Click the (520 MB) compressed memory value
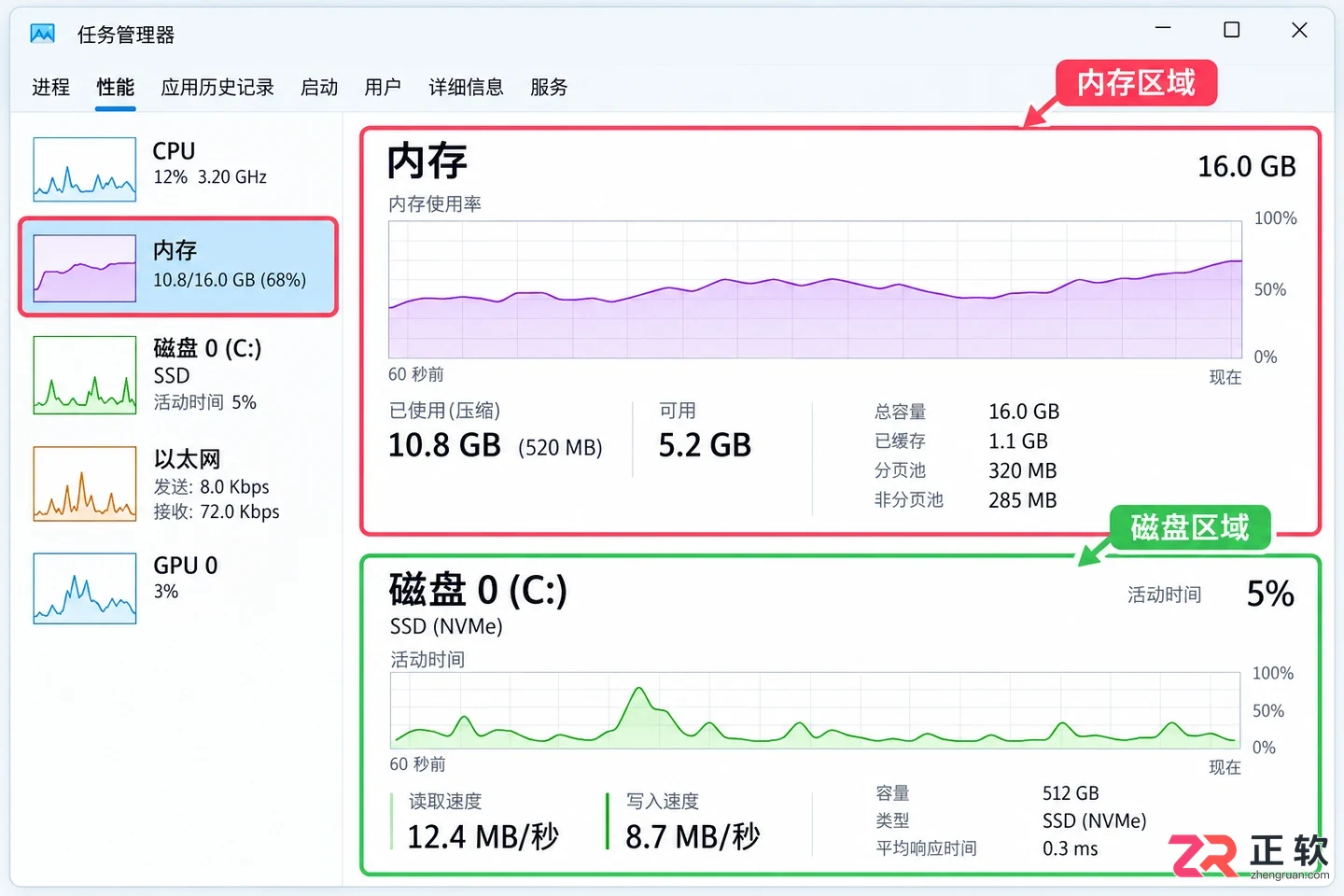 560,448
